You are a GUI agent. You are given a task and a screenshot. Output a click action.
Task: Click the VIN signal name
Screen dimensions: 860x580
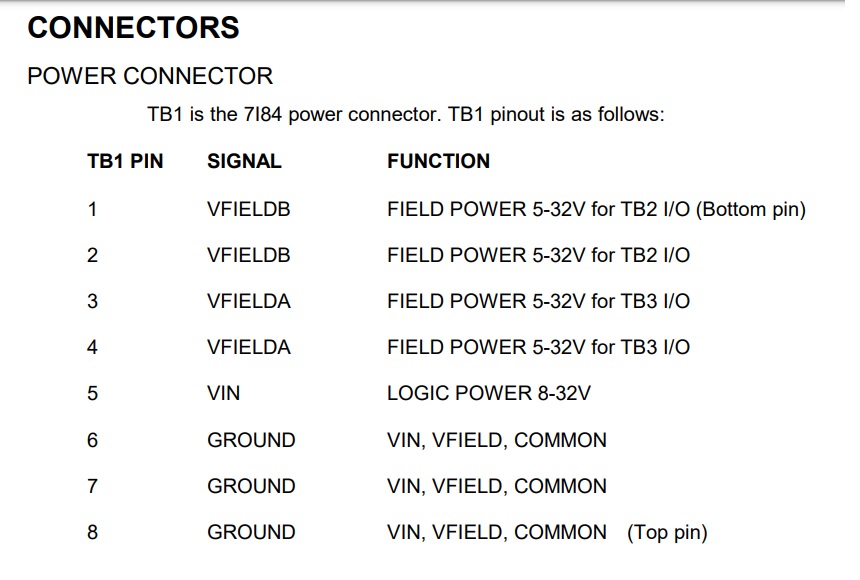click(224, 393)
